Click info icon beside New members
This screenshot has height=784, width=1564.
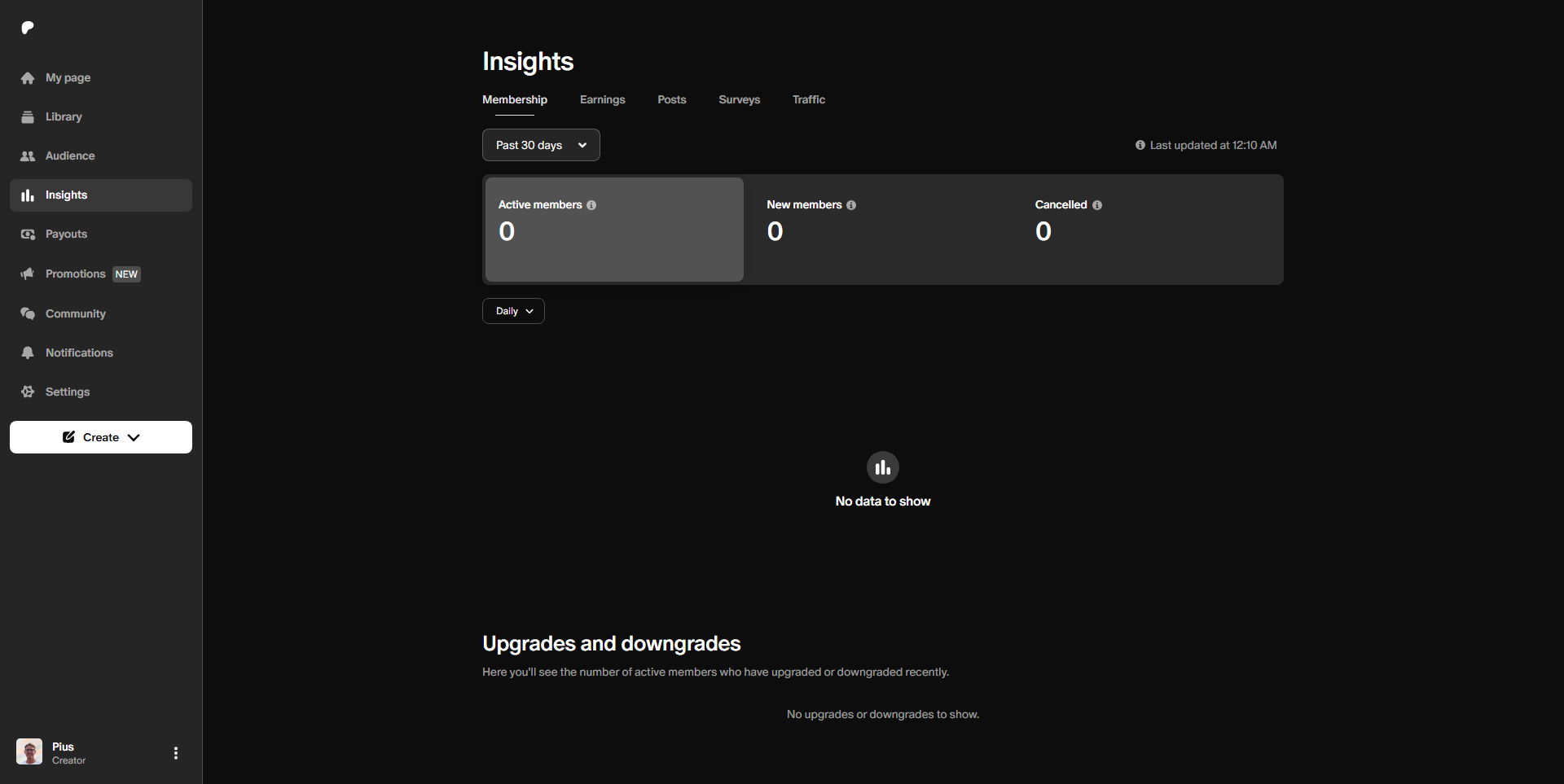click(x=851, y=205)
